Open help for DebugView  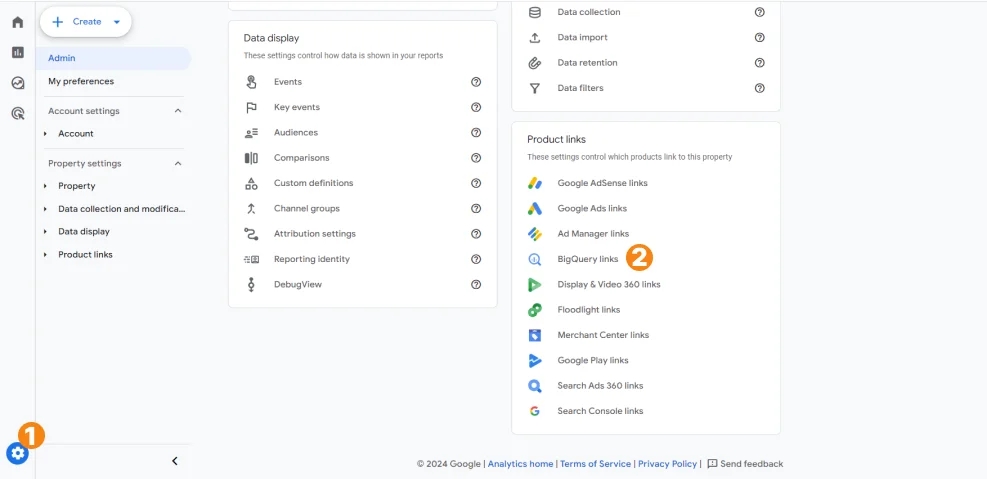coord(476,285)
